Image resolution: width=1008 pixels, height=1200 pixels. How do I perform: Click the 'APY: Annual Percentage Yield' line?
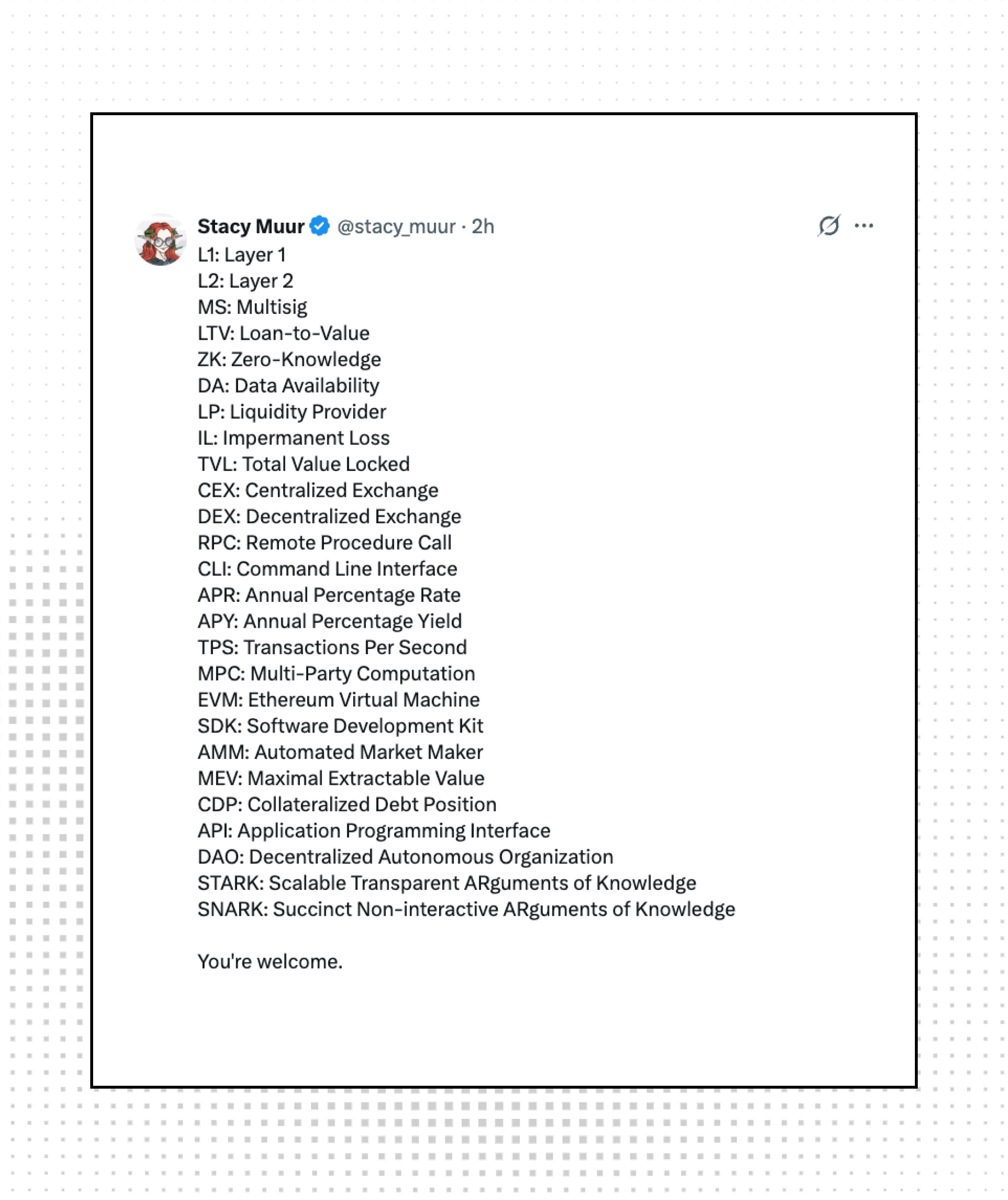point(330,621)
